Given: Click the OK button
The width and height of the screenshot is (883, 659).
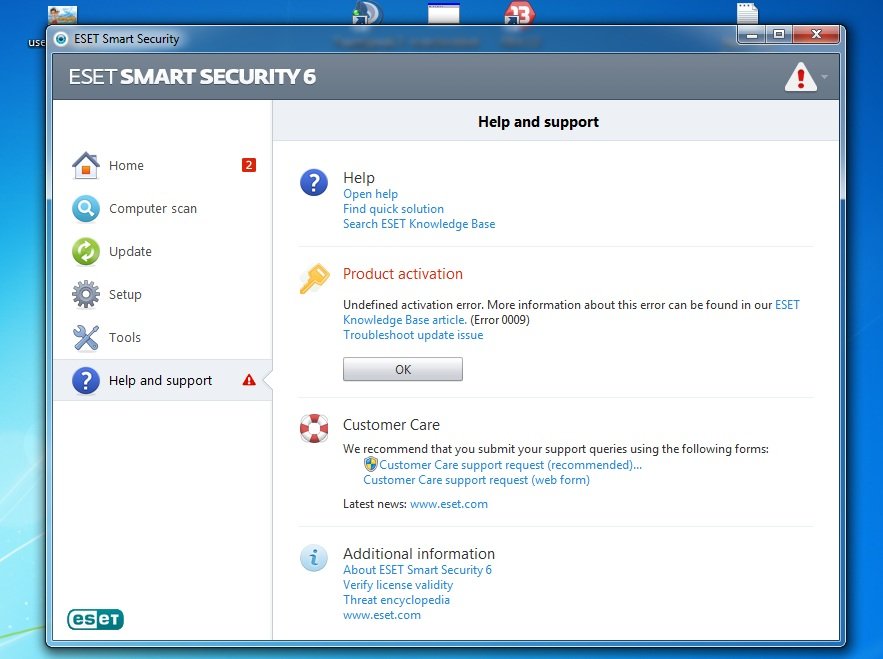Looking at the screenshot, I should point(403,369).
